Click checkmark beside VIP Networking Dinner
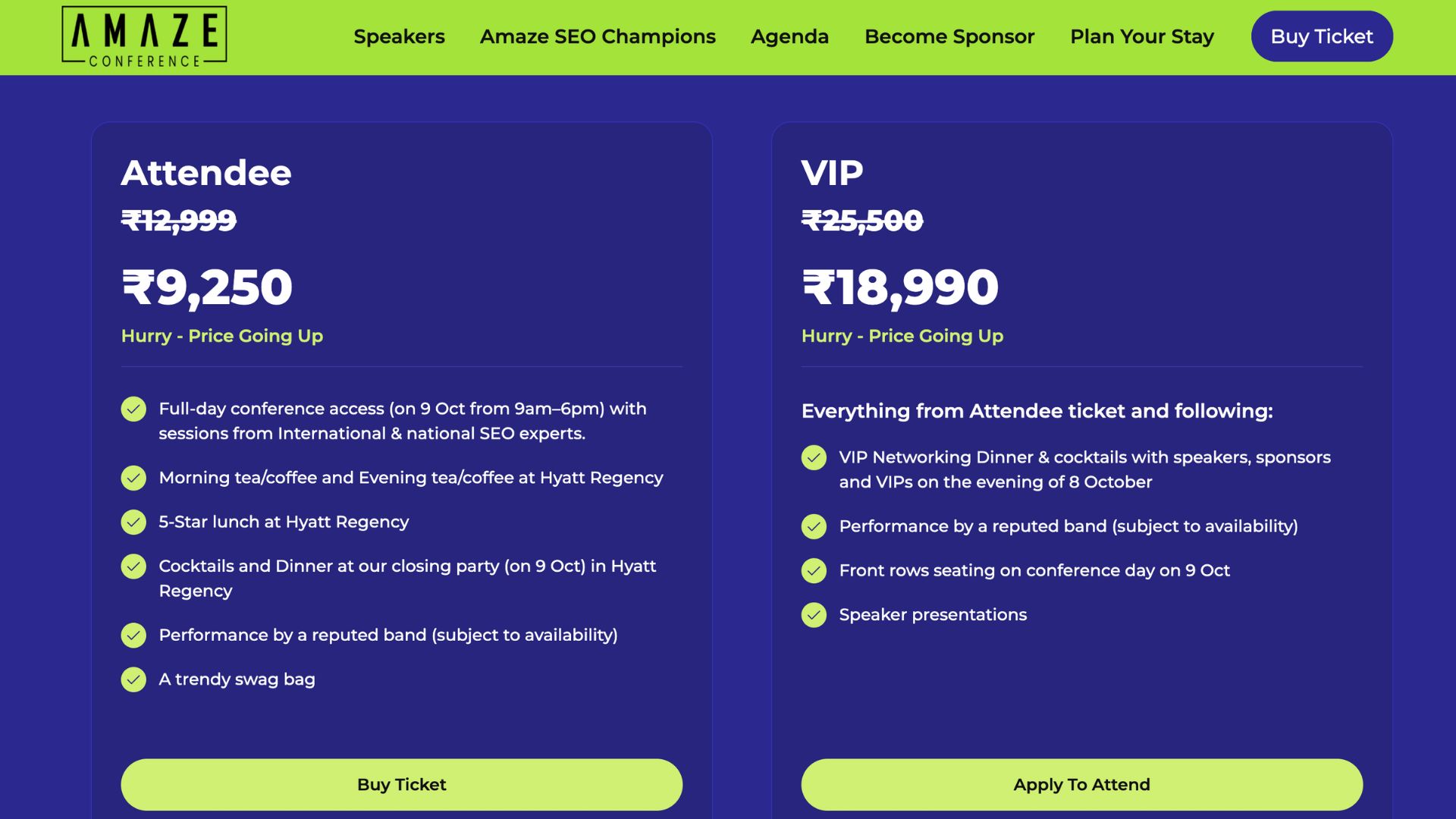1456x819 pixels. click(x=814, y=457)
